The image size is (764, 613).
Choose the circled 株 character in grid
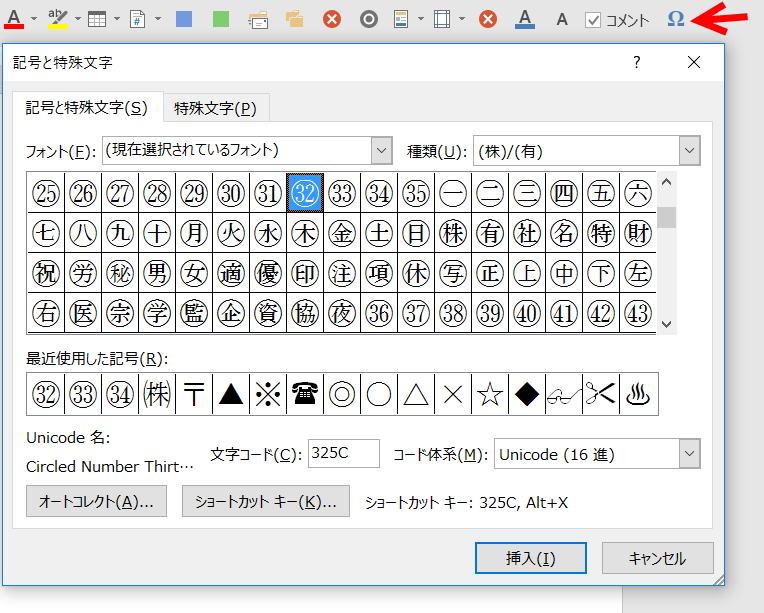452,233
